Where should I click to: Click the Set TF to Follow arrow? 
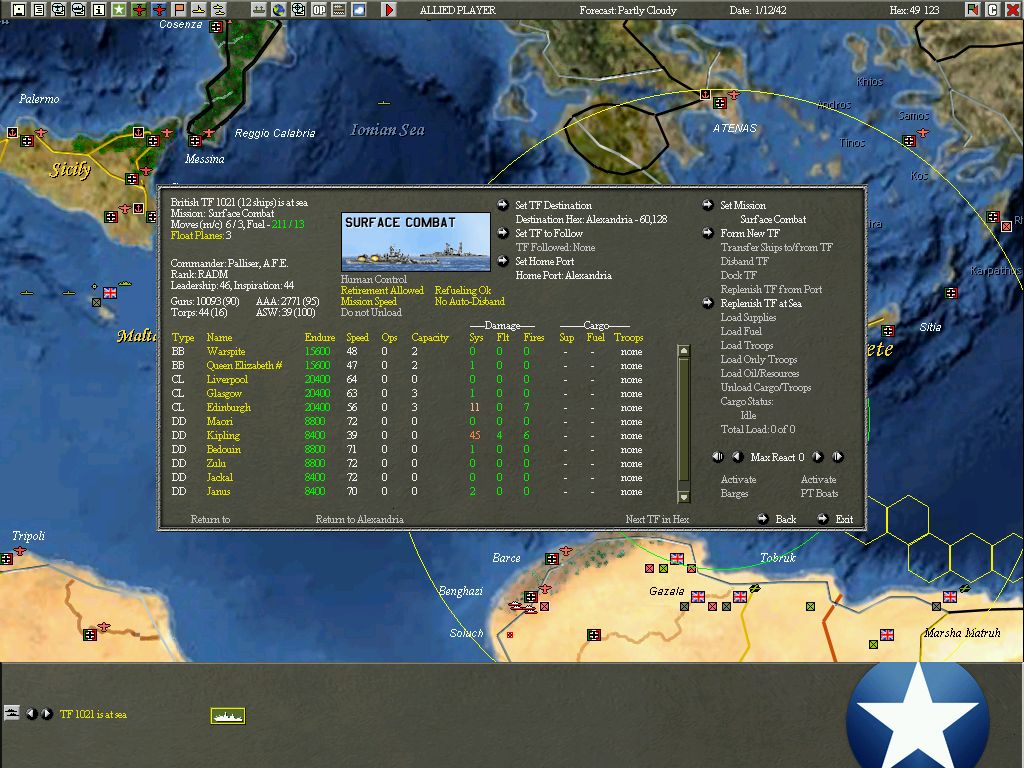tap(502, 232)
